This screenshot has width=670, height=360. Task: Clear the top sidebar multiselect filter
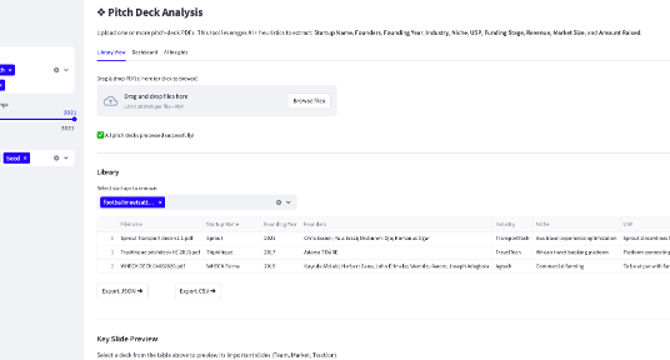click(56, 70)
